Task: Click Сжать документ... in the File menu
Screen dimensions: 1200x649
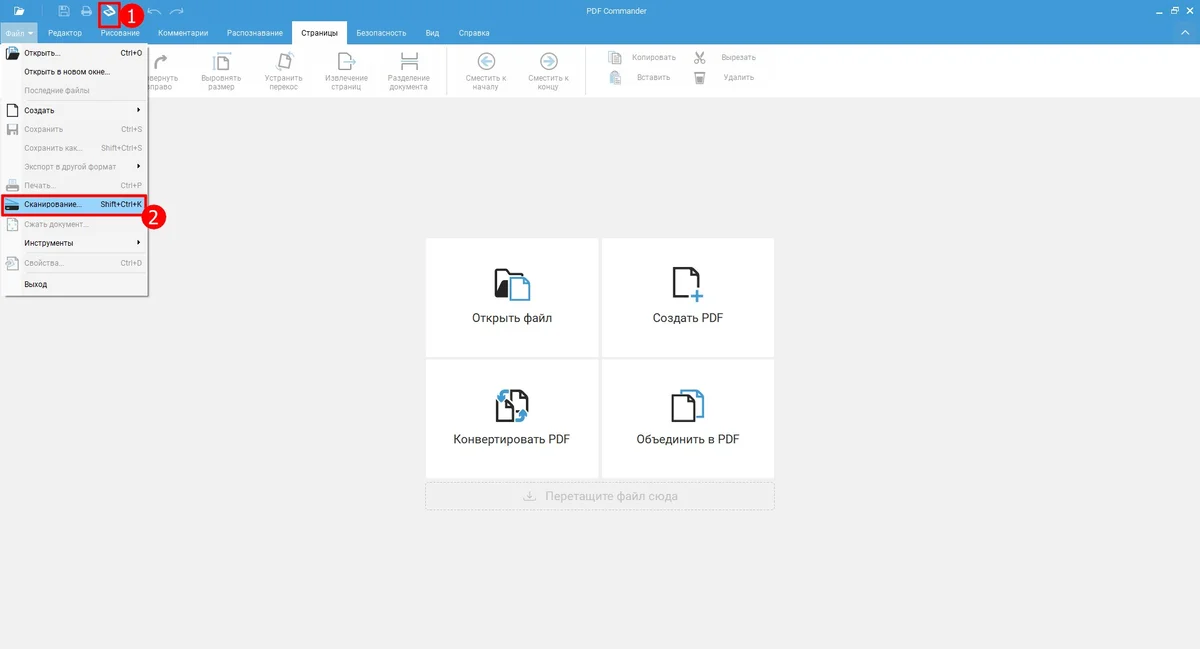Action: (76, 224)
